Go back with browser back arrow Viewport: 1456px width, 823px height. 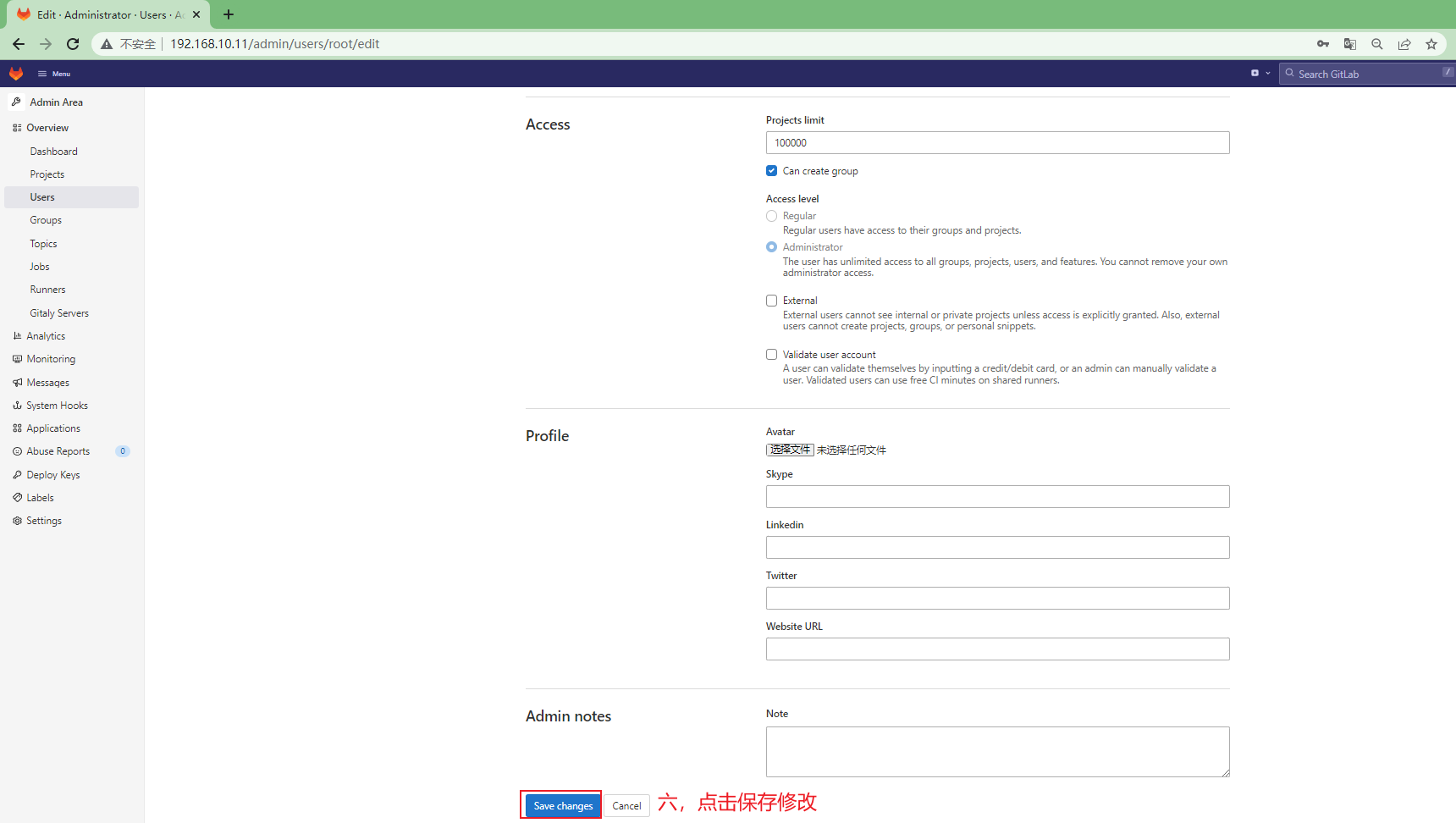(19, 44)
